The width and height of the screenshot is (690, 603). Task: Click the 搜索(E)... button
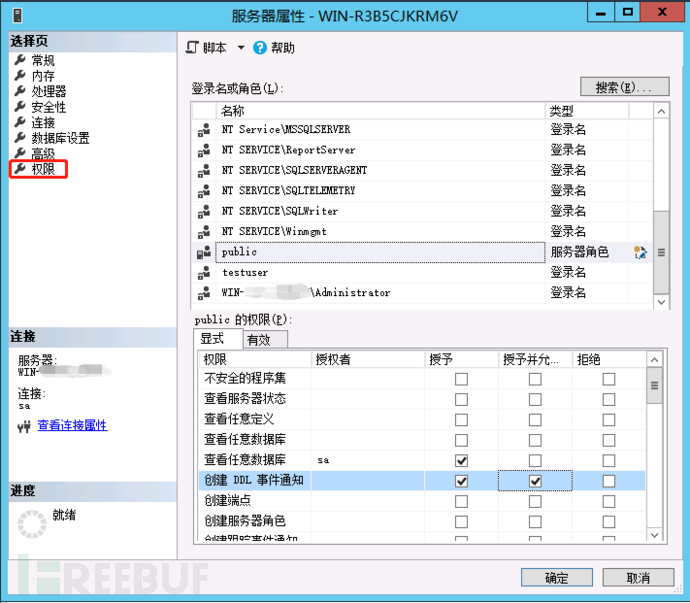pos(624,87)
